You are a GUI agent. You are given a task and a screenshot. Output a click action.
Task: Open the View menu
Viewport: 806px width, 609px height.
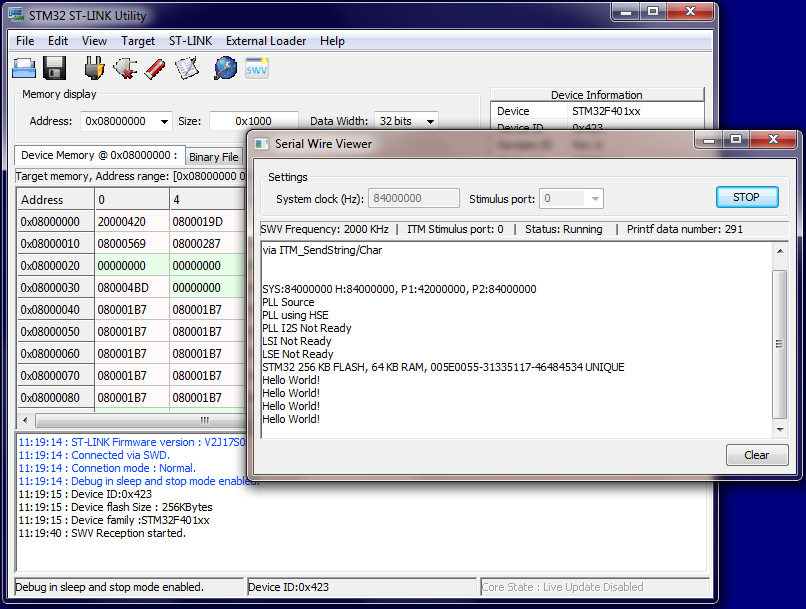[94, 41]
